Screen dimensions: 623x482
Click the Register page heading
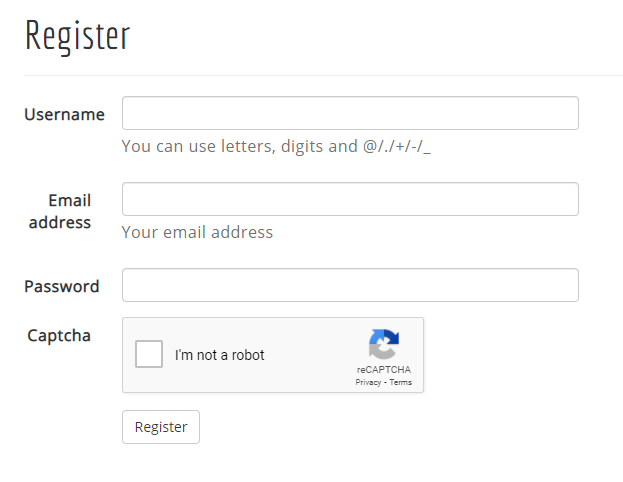tap(78, 36)
